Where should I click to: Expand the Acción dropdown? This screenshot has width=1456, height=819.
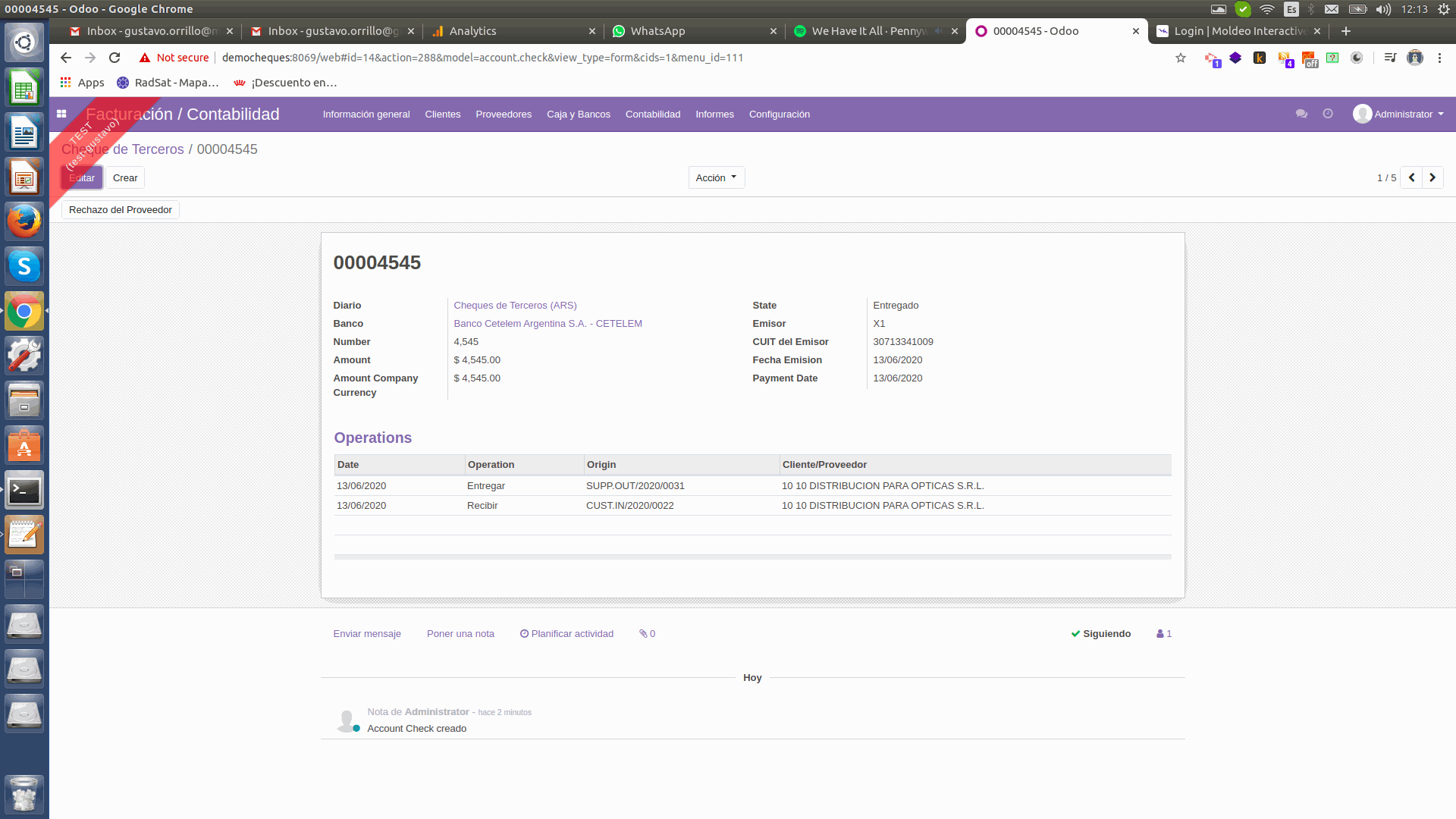point(717,177)
